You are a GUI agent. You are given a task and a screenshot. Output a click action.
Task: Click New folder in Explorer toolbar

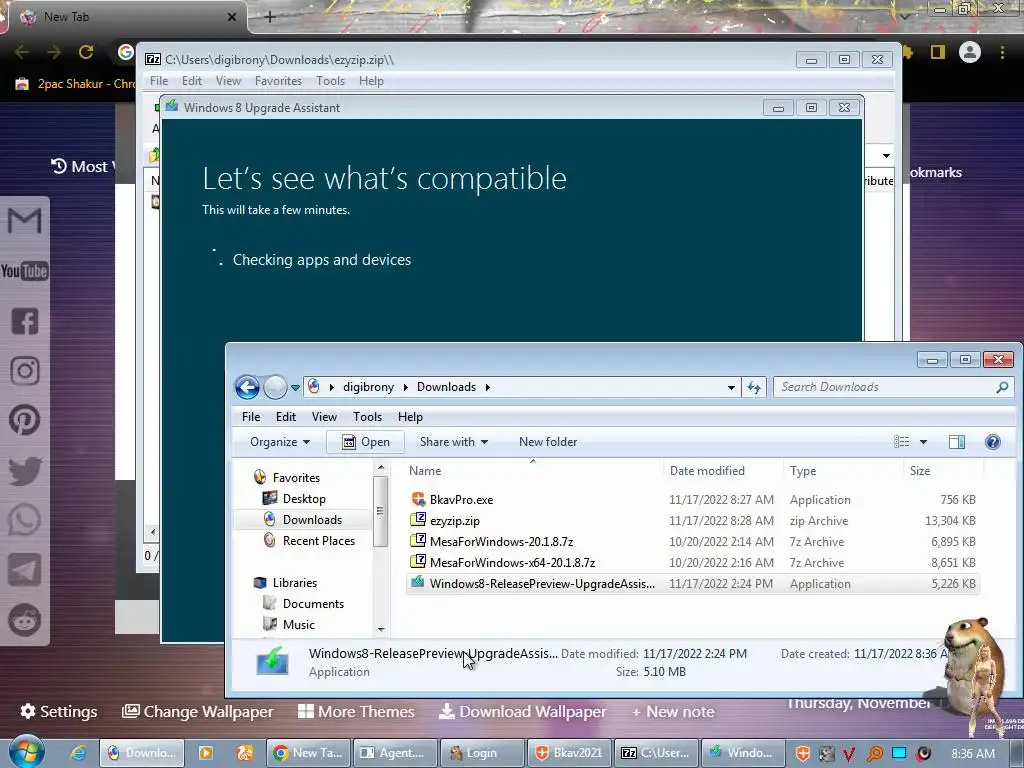pos(548,442)
